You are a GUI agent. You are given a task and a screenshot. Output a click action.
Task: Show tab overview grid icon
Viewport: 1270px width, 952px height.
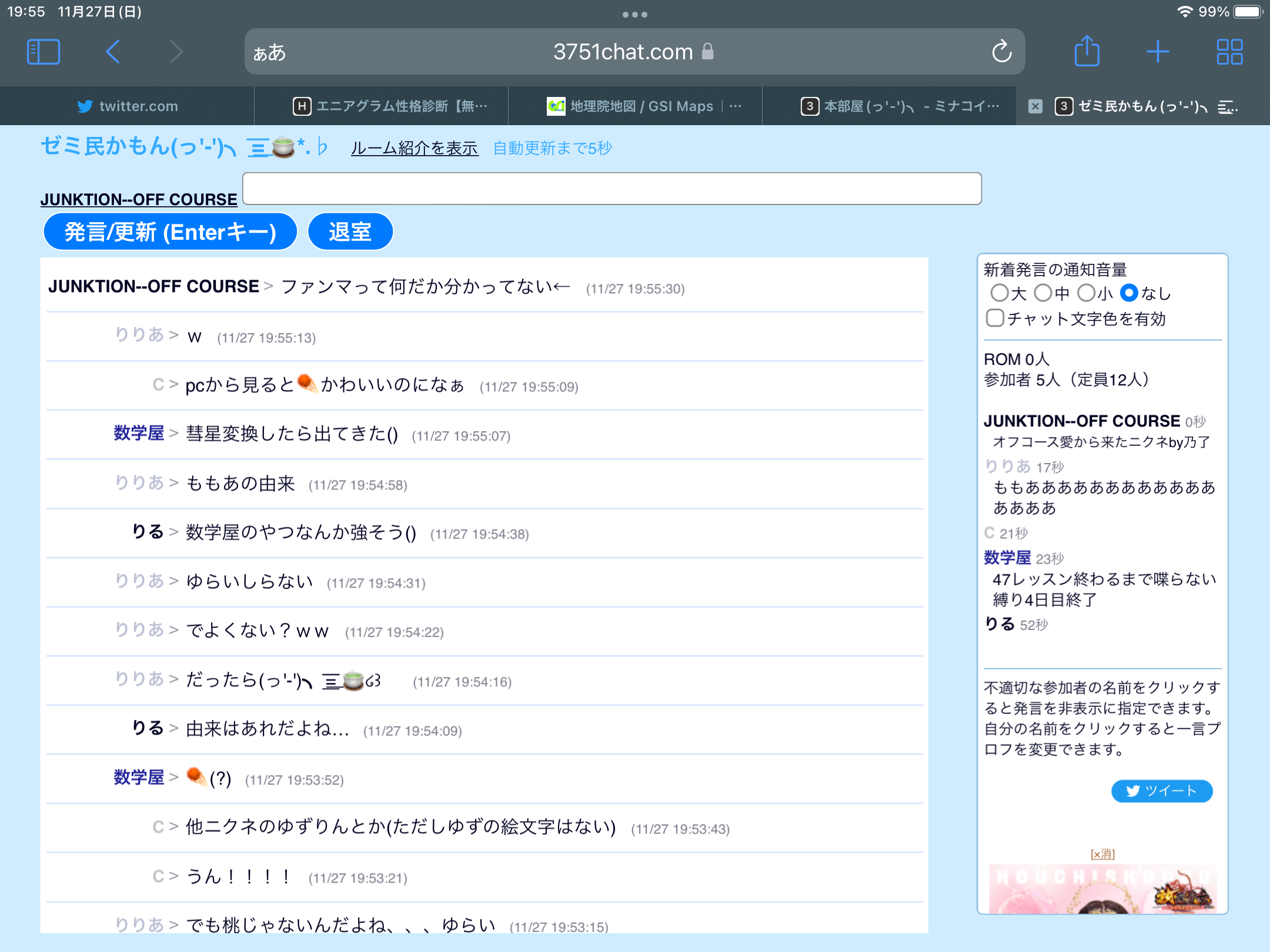(x=1229, y=52)
